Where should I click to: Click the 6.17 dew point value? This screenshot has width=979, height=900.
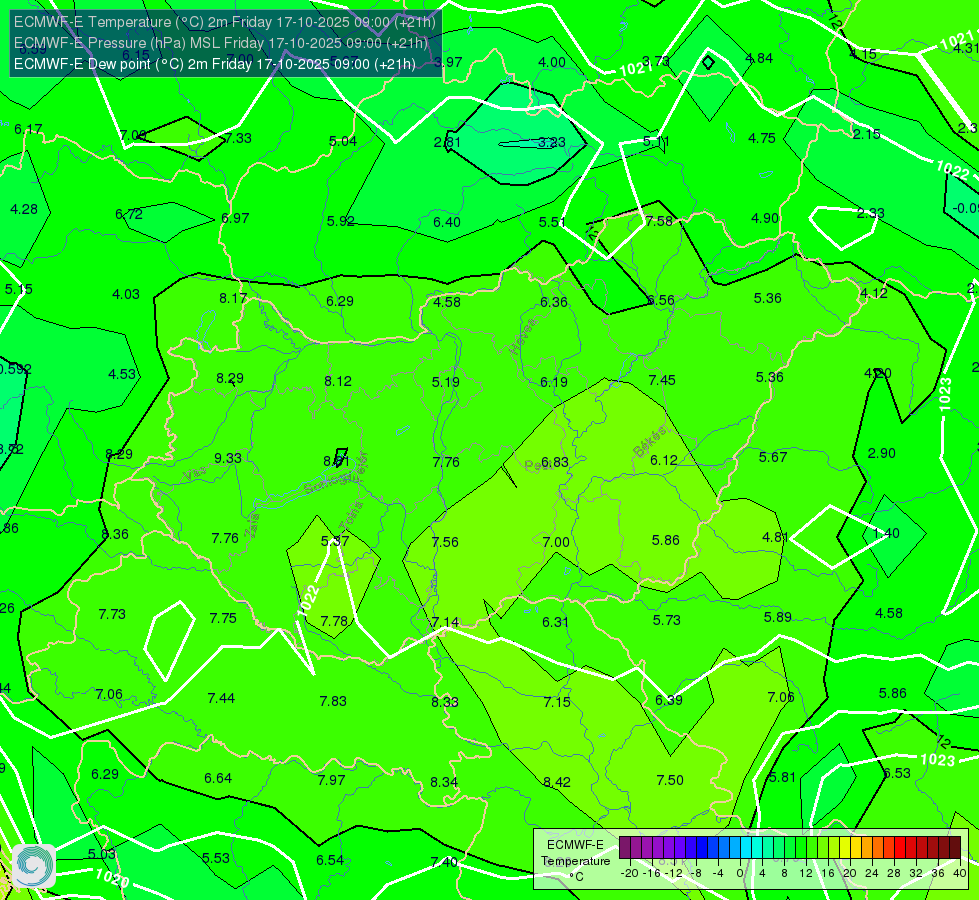[28, 129]
